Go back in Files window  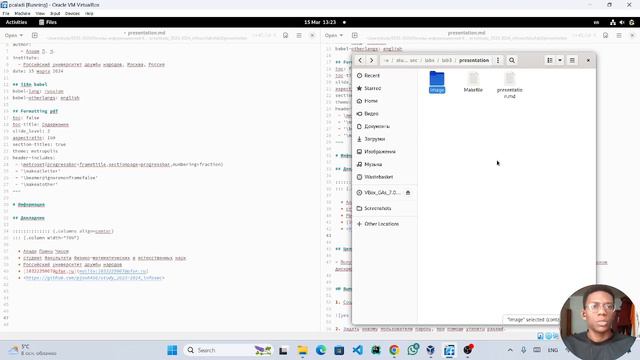(360, 60)
